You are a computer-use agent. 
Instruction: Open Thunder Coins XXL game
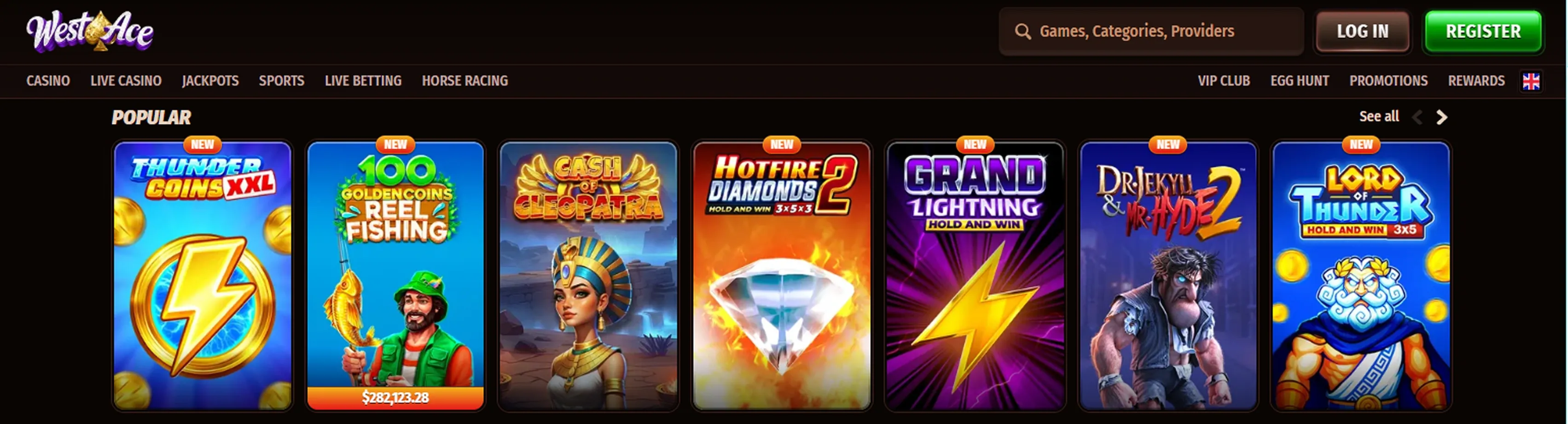tap(202, 276)
